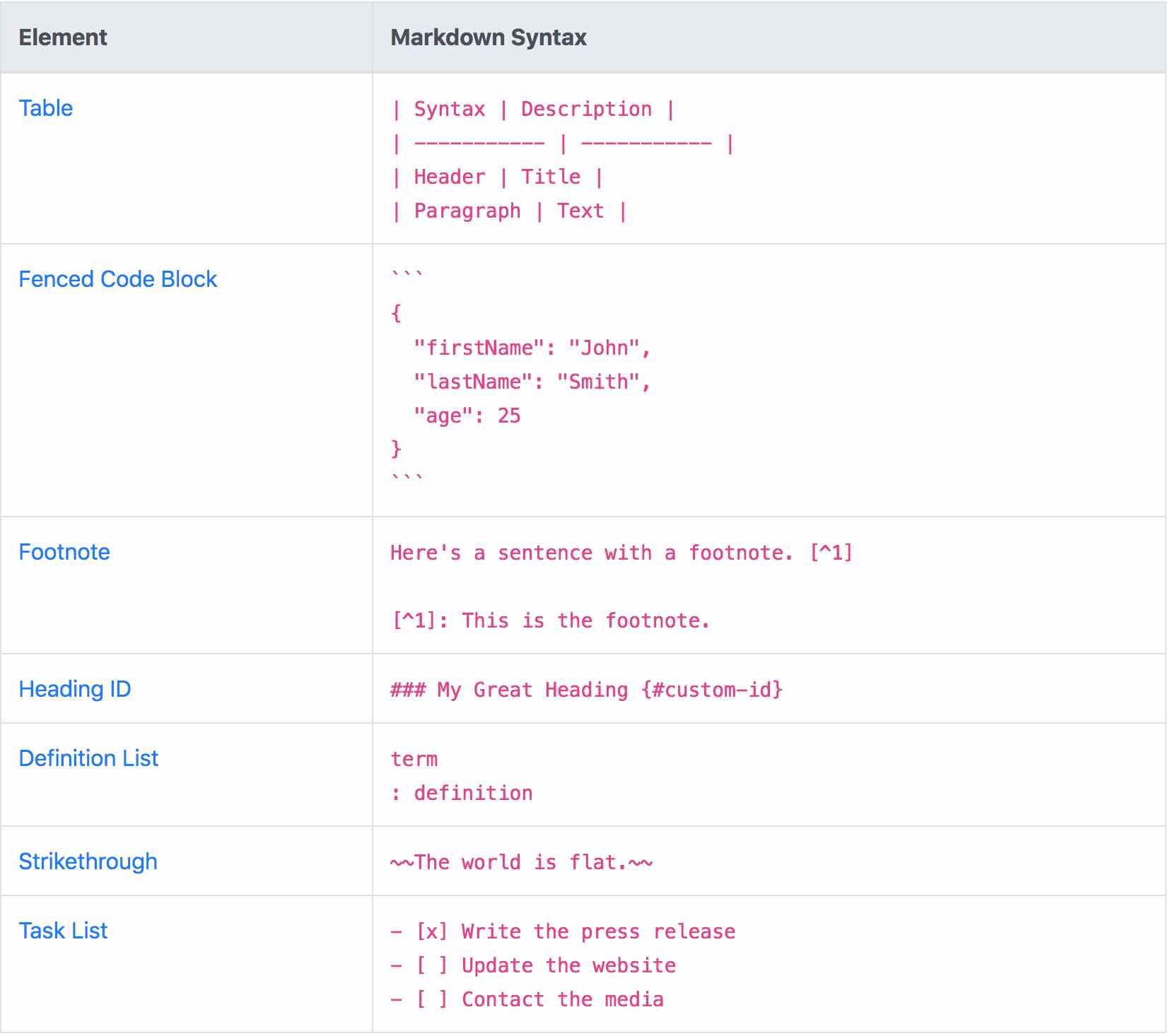
Task: Open the Heading ID link
Action: click(75, 689)
